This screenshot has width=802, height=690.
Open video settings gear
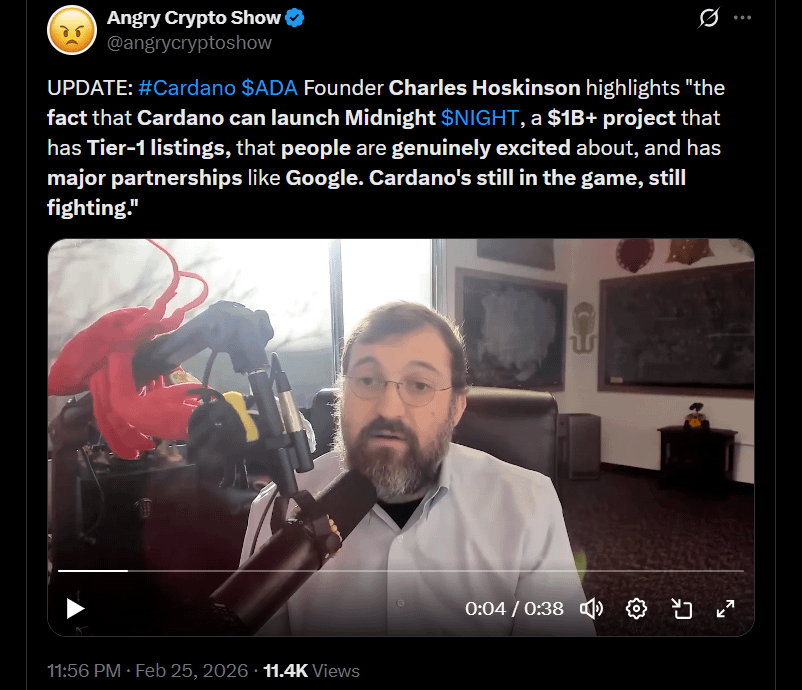(x=636, y=609)
